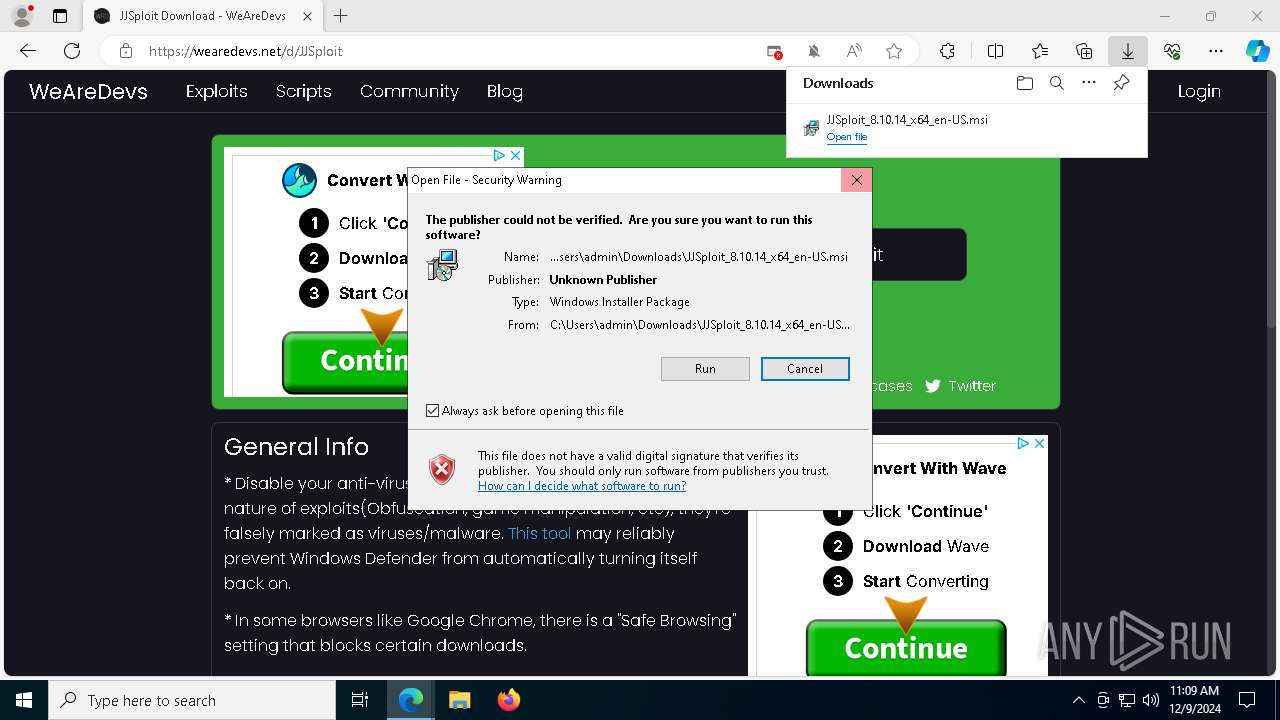Open Firefox from taskbar
Image resolution: width=1280 pixels, height=720 pixels.
click(508, 700)
